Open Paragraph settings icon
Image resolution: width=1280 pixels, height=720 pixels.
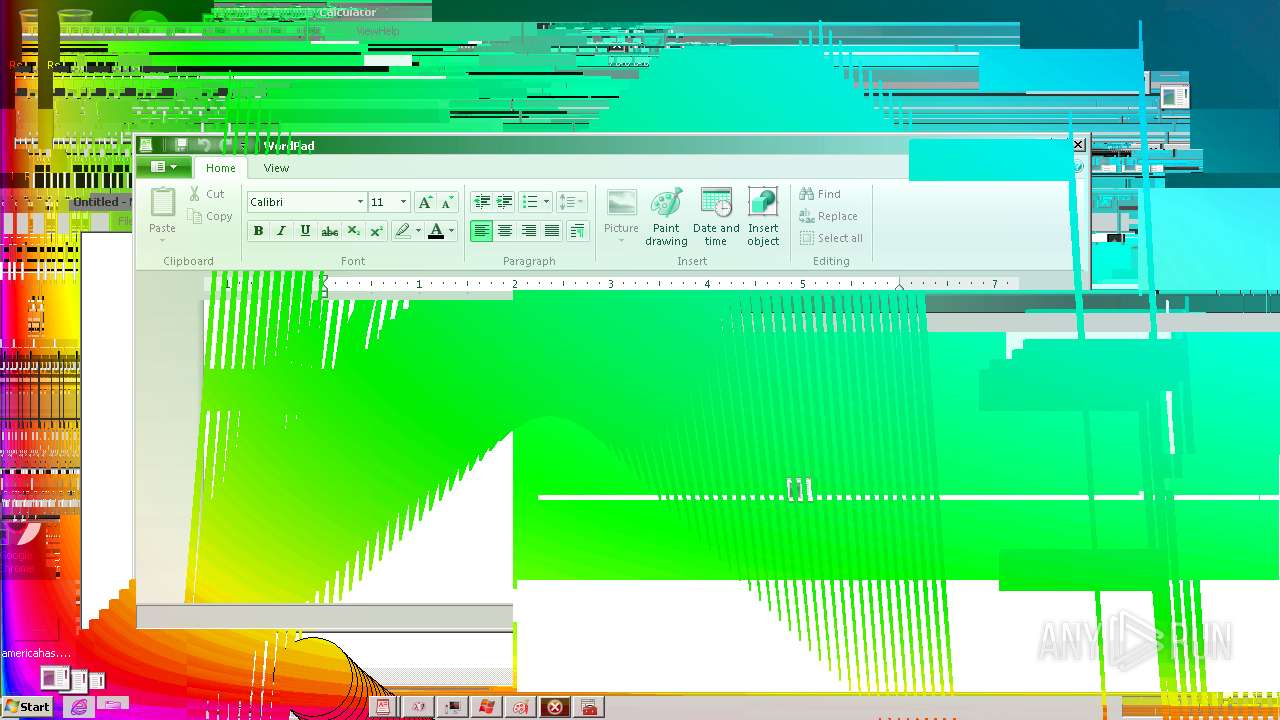pos(577,231)
